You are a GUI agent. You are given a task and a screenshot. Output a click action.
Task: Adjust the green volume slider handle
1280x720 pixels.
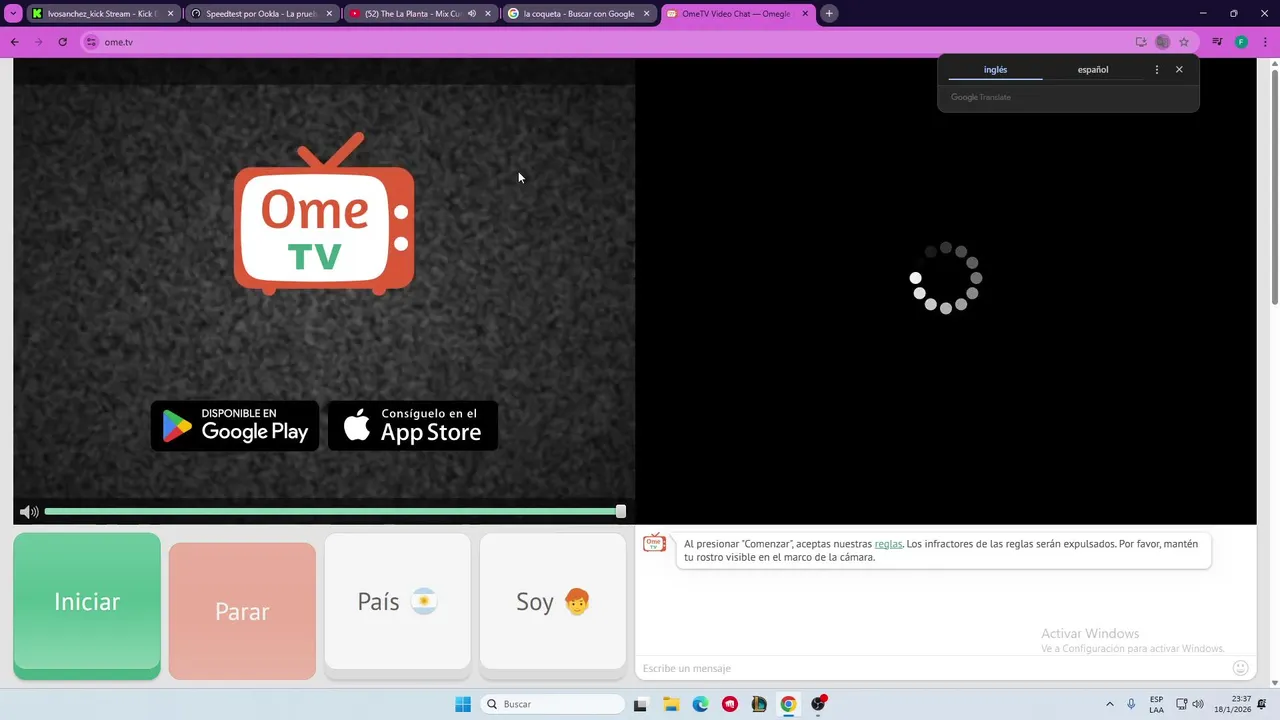click(x=621, y=511)
